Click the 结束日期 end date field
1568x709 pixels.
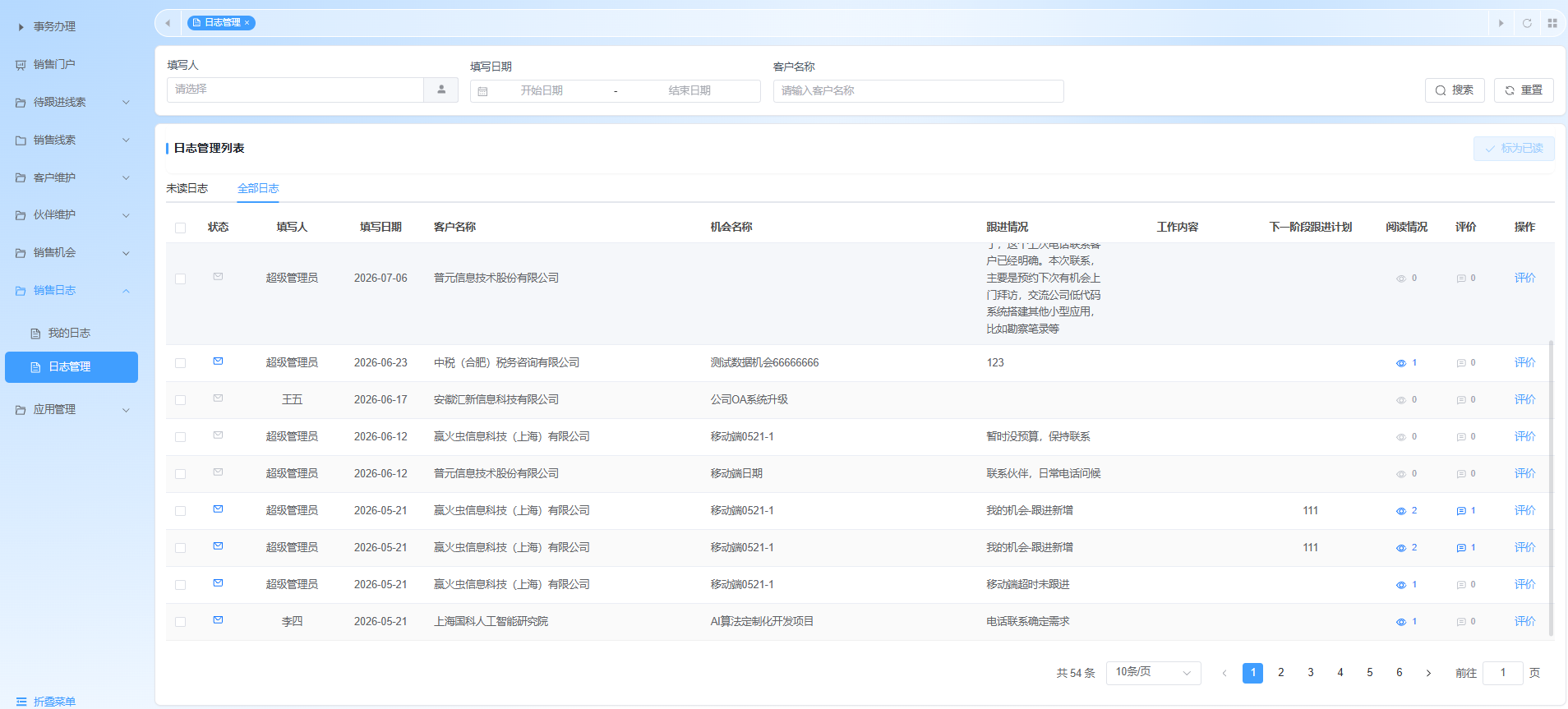[x=689, y=91]
